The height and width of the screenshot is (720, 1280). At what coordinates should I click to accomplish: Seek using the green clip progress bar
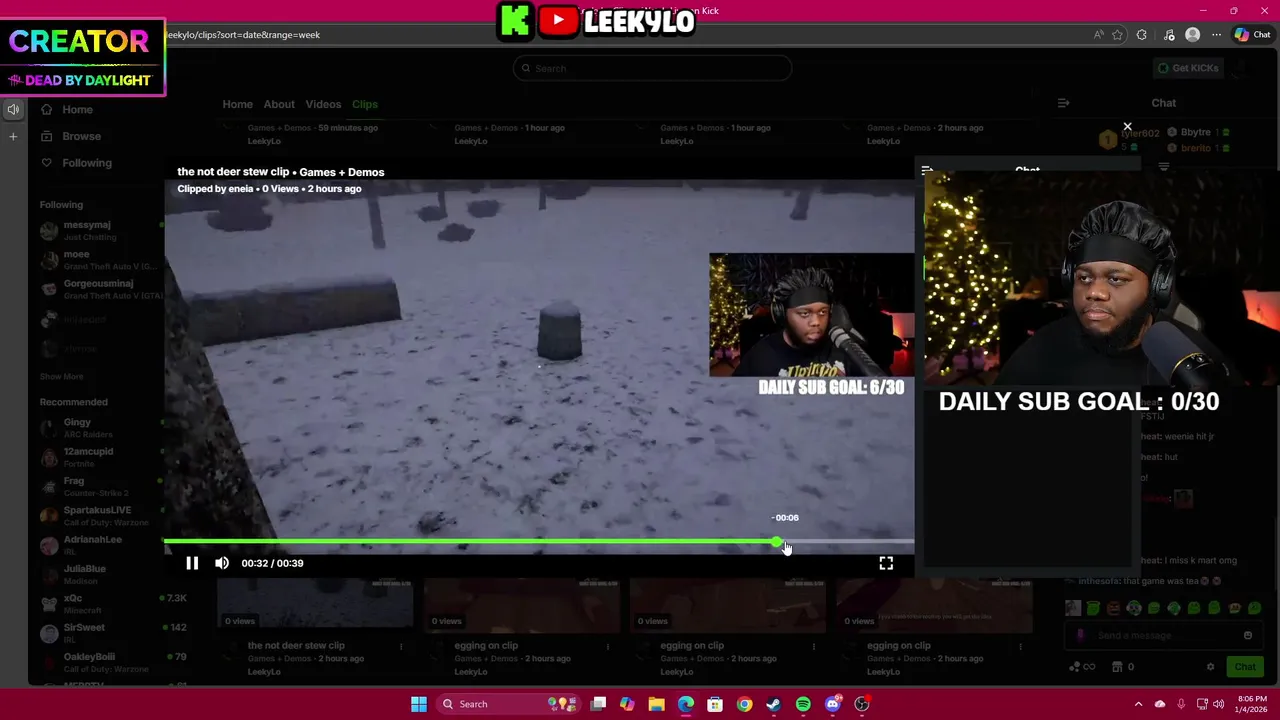coord(539,542)
